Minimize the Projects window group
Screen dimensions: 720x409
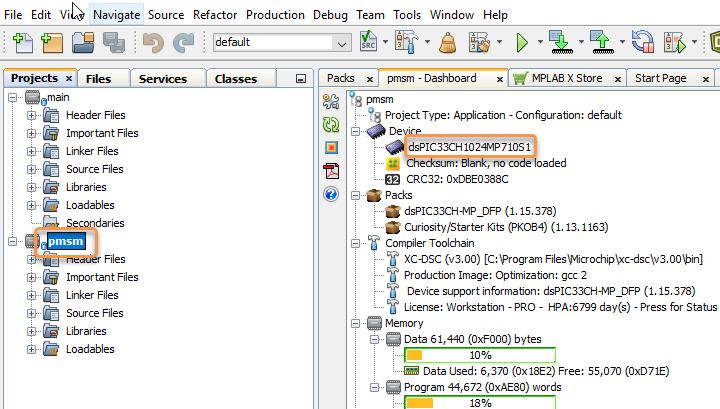tap(301, 79)
